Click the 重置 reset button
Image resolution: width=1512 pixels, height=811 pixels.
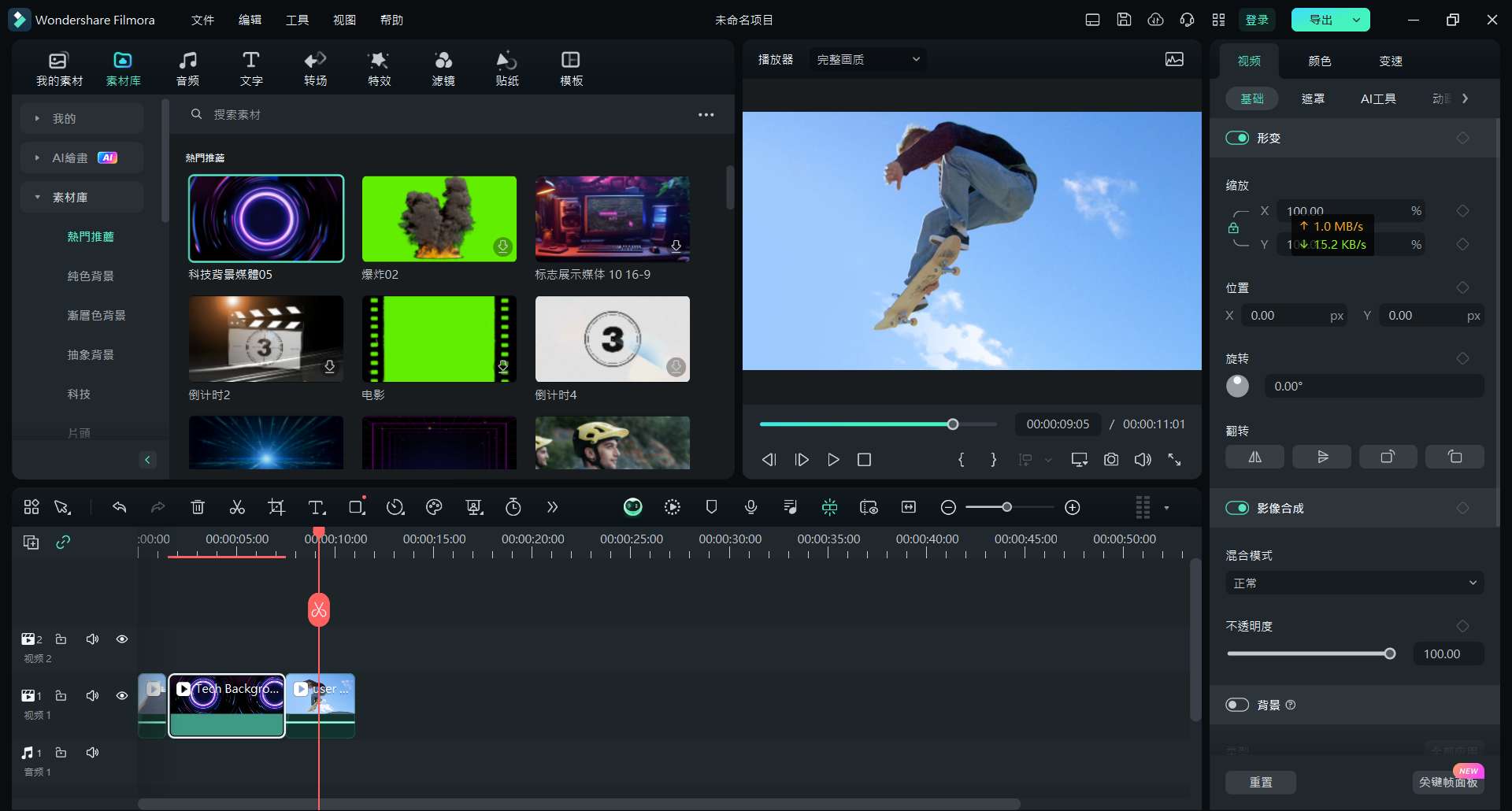coord(1261,783)
